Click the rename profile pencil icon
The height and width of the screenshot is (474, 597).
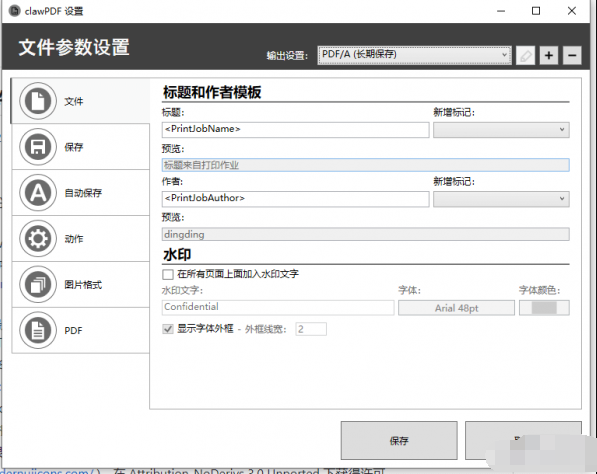click(x=525, y=56)
